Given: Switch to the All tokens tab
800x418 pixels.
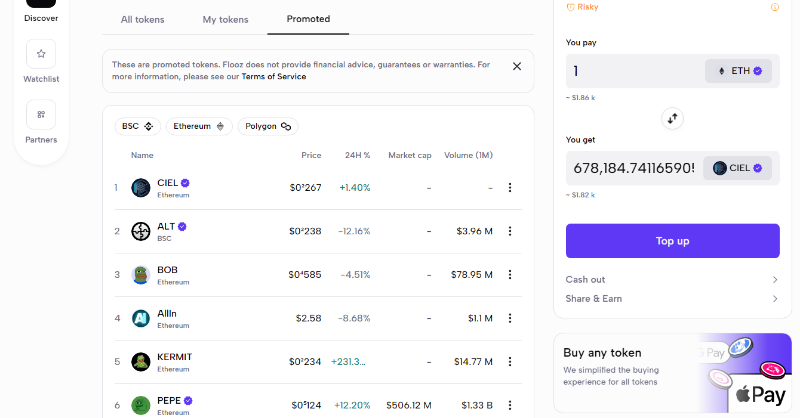Looking at the screenshot, I should pos(142,19).
